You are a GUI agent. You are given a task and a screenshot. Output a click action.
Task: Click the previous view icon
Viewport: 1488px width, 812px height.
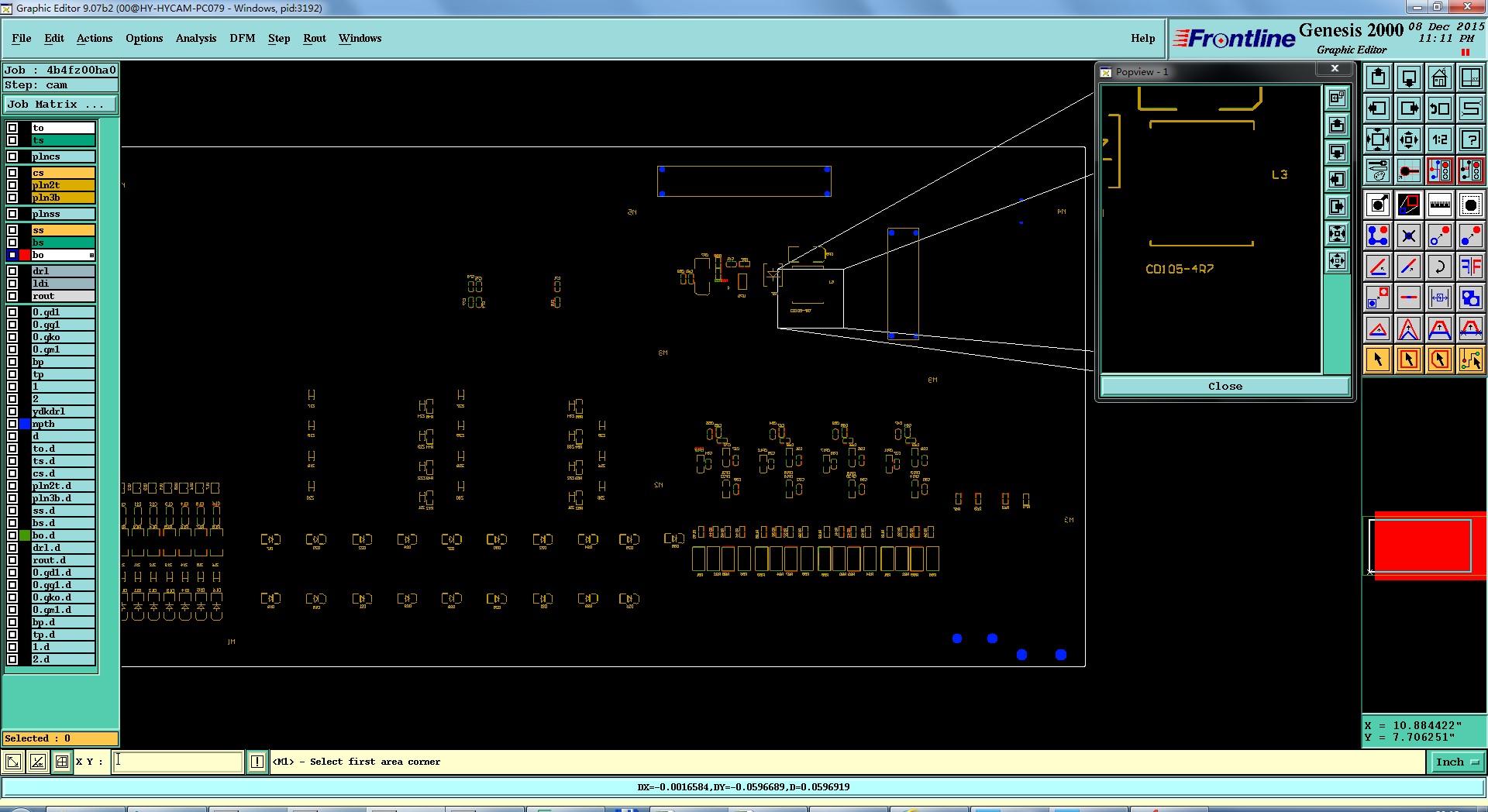click(x=1439, y=108)
